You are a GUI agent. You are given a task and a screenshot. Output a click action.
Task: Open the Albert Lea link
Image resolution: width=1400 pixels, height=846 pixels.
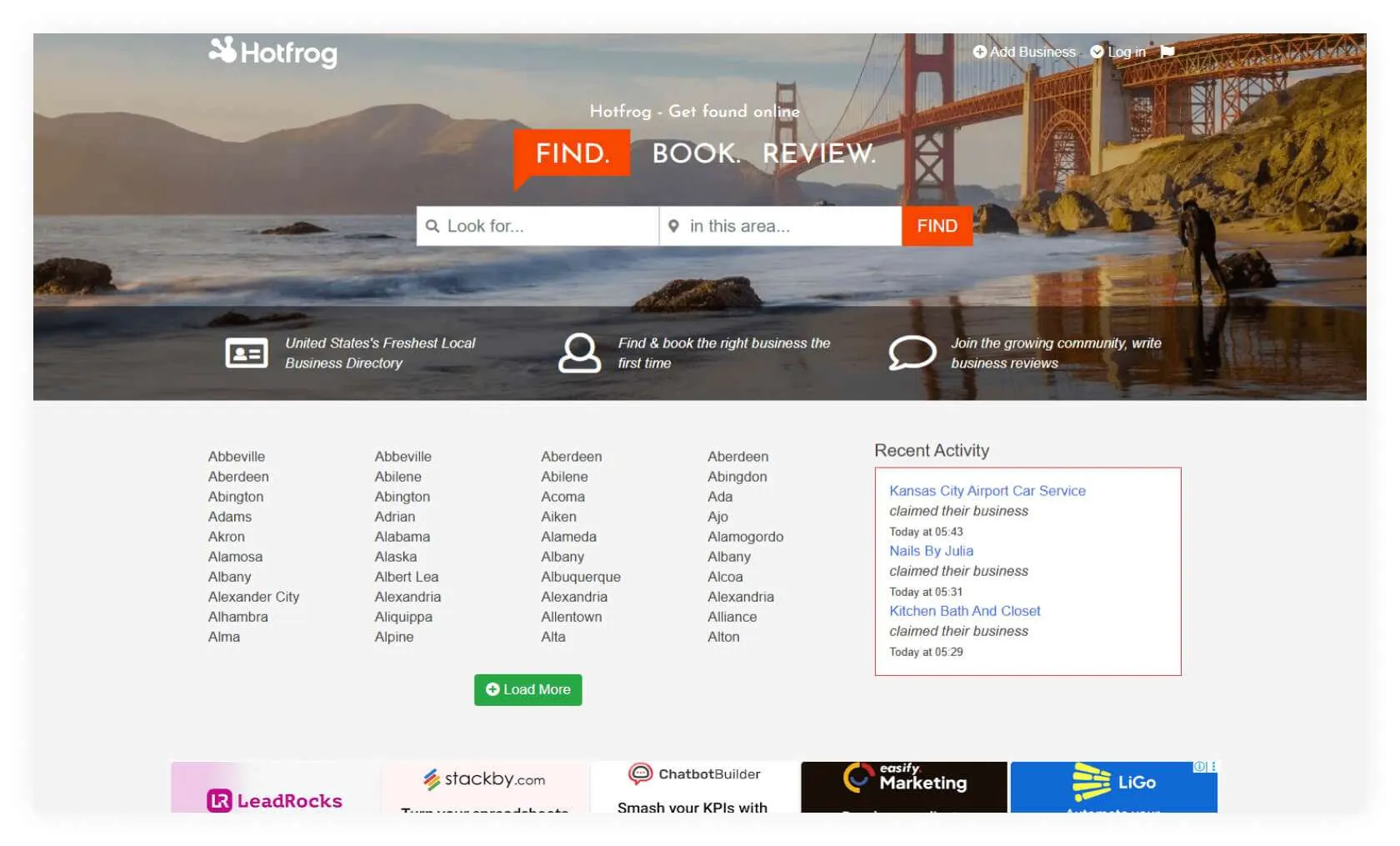407,577
